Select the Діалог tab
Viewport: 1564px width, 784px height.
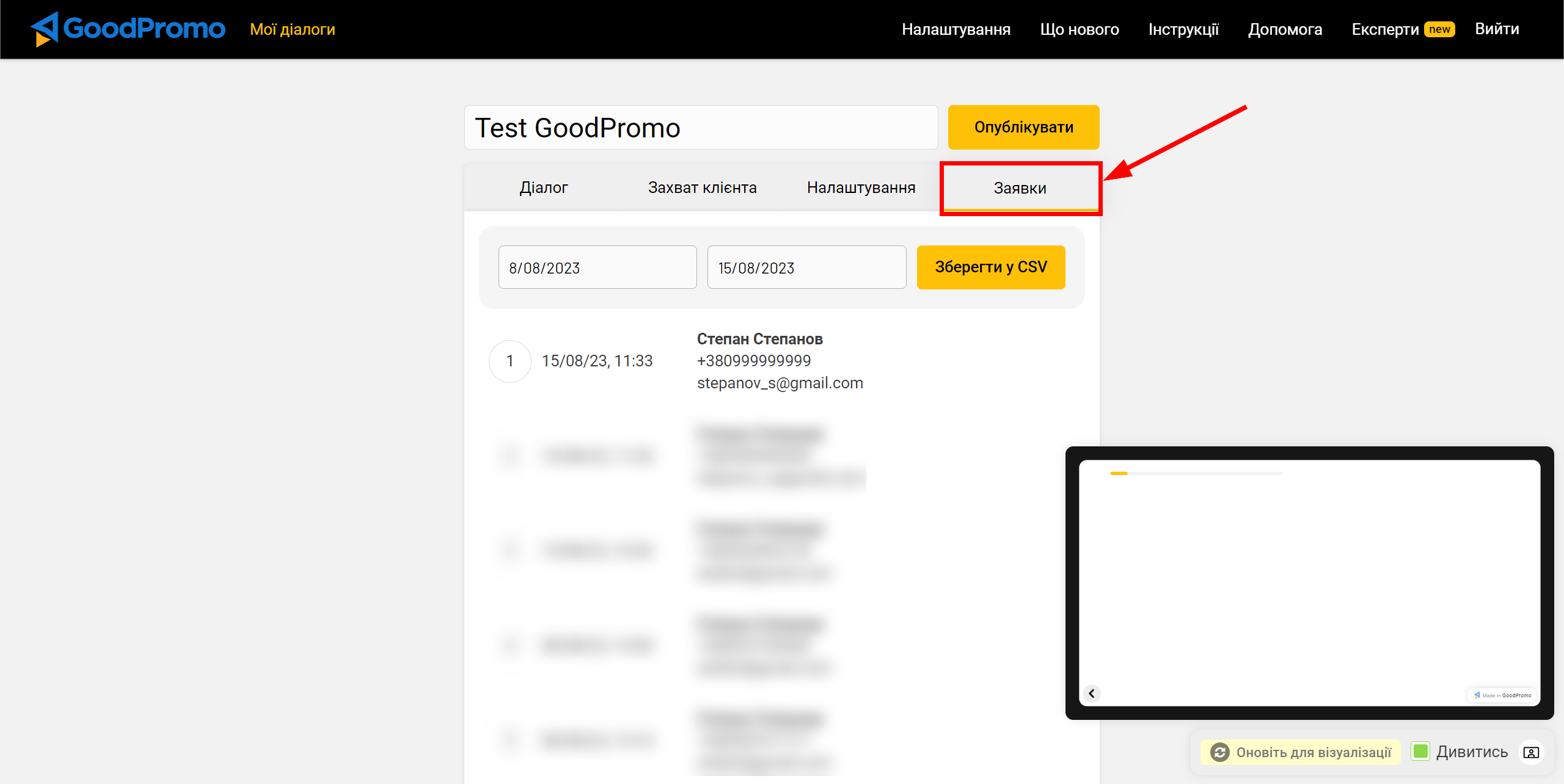coord(541,187)
